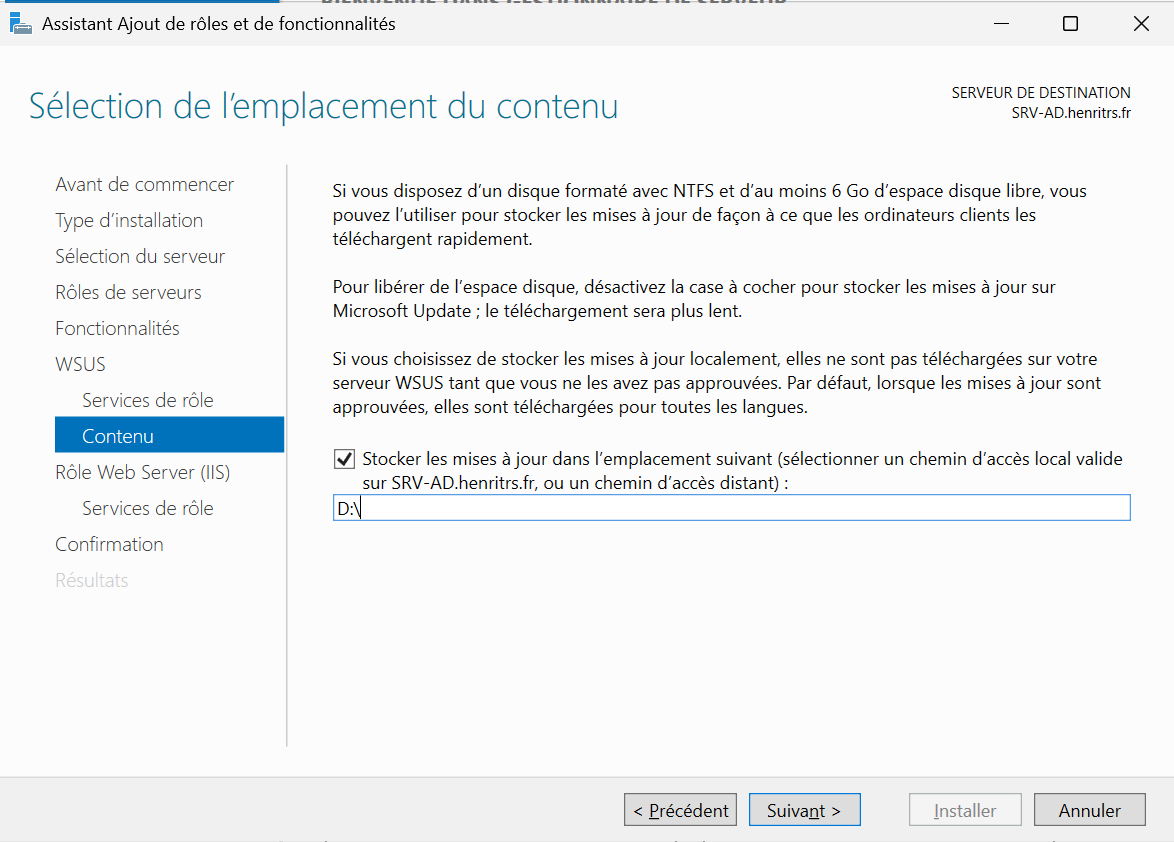
Task: Click the wizard server icon in title bar
Action: pyautogui.click(x=20, y=24)
